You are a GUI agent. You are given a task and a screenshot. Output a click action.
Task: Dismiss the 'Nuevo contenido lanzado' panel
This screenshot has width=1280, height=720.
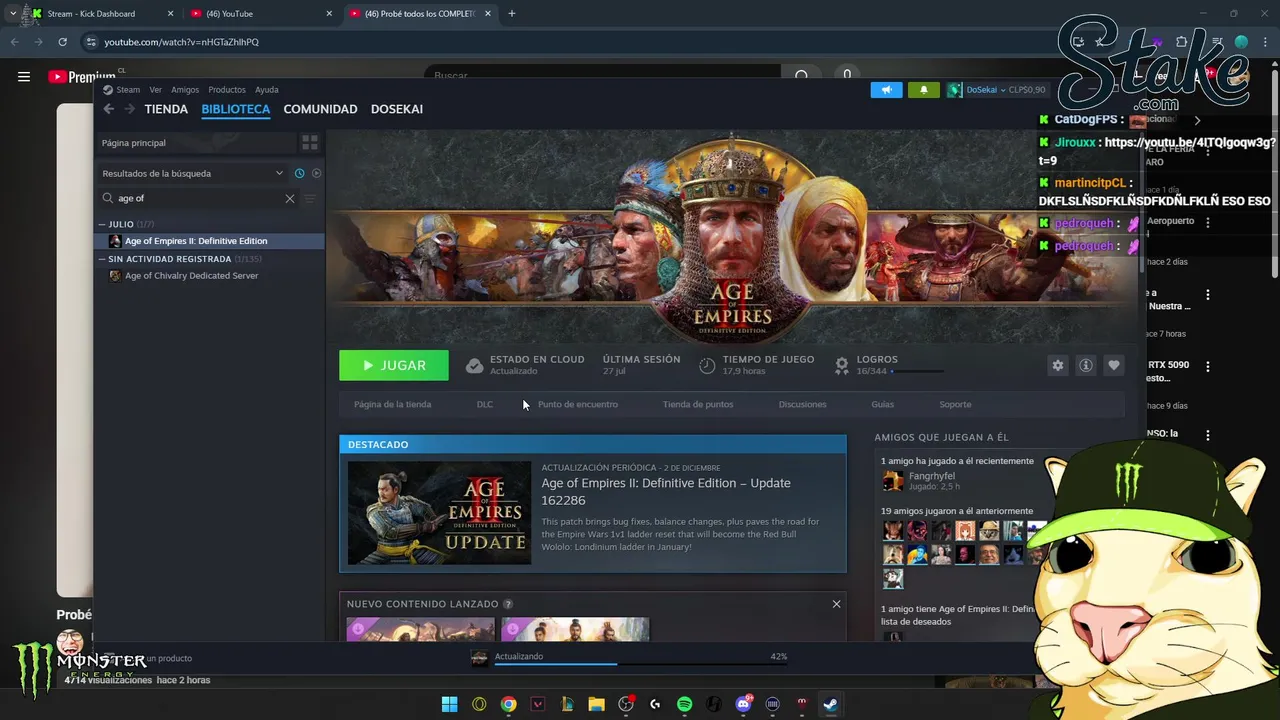point(837,604)
